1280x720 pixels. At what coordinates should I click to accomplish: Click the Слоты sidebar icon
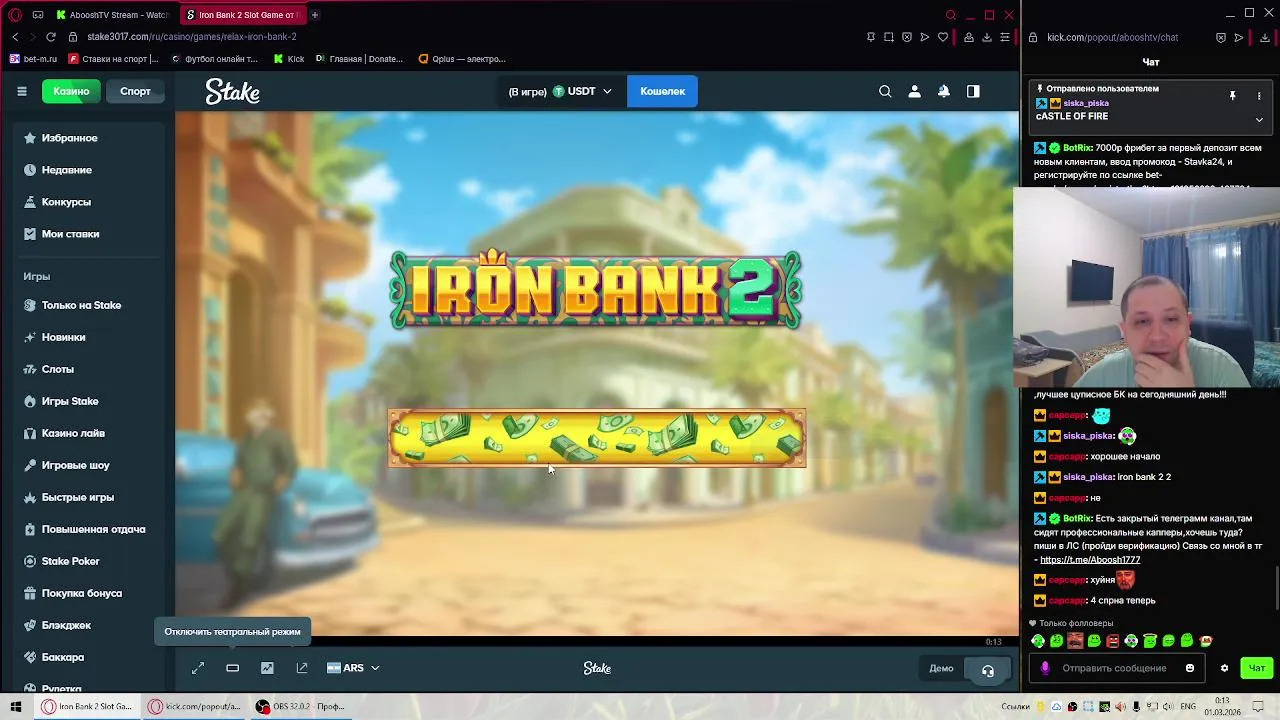(x=30, y=369)
